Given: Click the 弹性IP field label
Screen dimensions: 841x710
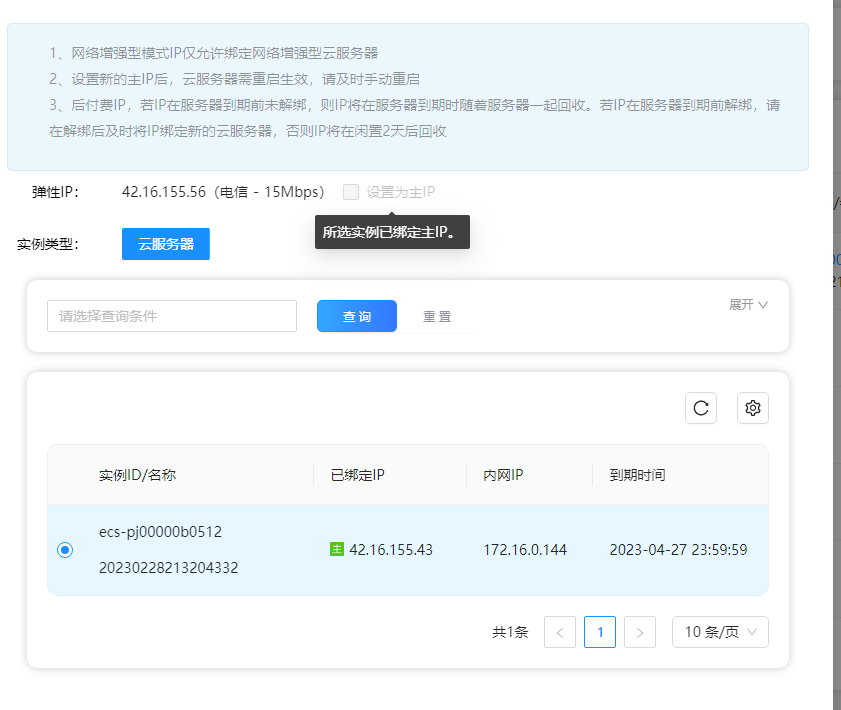Looking at the screenshot, I should click(55, 192).
